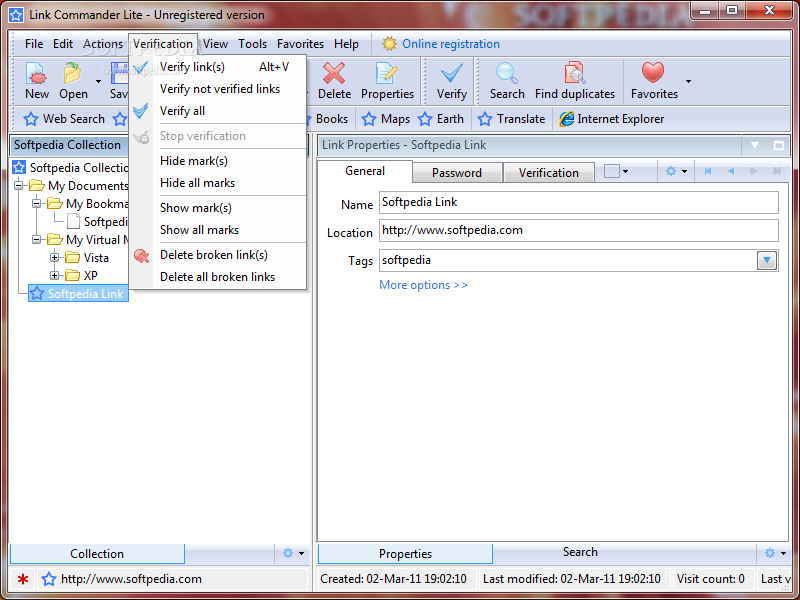The height and width of the screenshot is (600, 800).
Task: Open the Translate star shortcut
Action: pos(511,119)
